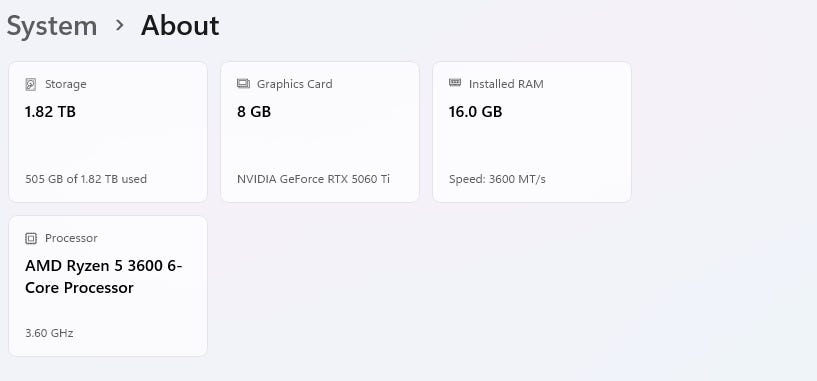Select the Storage label text
This screenshot has width=817, height=381.
[66, 84]
